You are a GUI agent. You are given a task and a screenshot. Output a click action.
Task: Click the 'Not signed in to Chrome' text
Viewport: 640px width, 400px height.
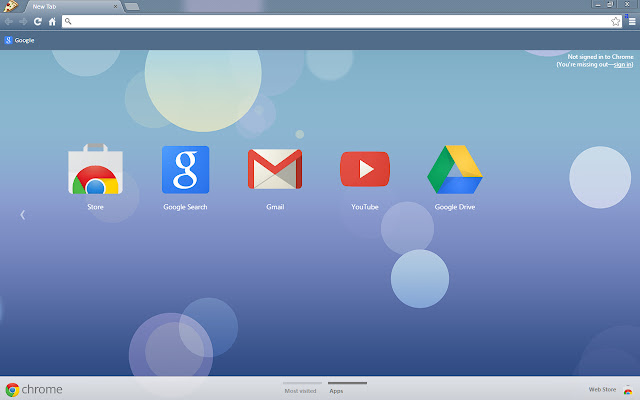(600, 57)
